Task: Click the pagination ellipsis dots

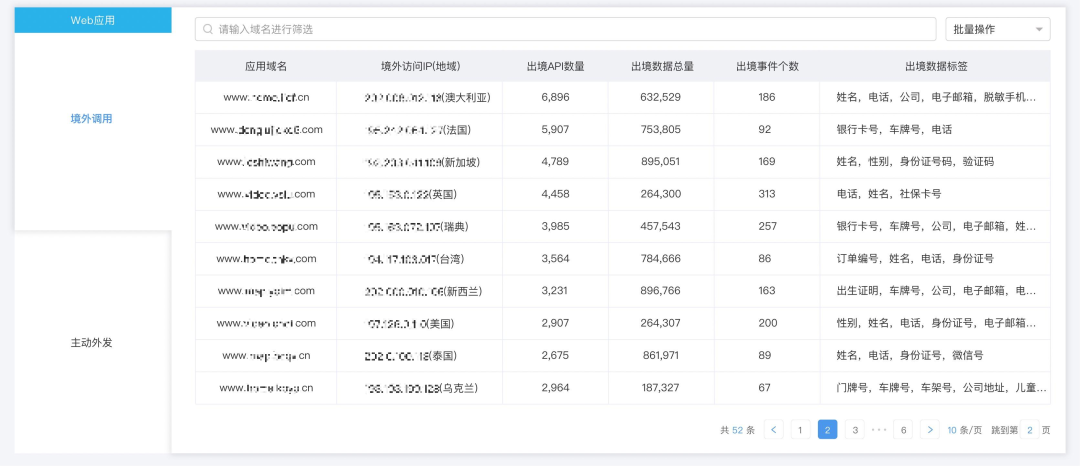Action: (879, 430)
